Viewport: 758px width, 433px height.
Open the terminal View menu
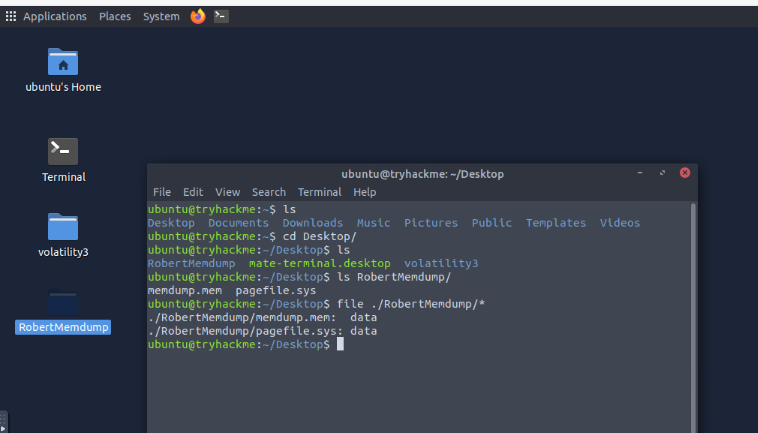tap(228, 192)
